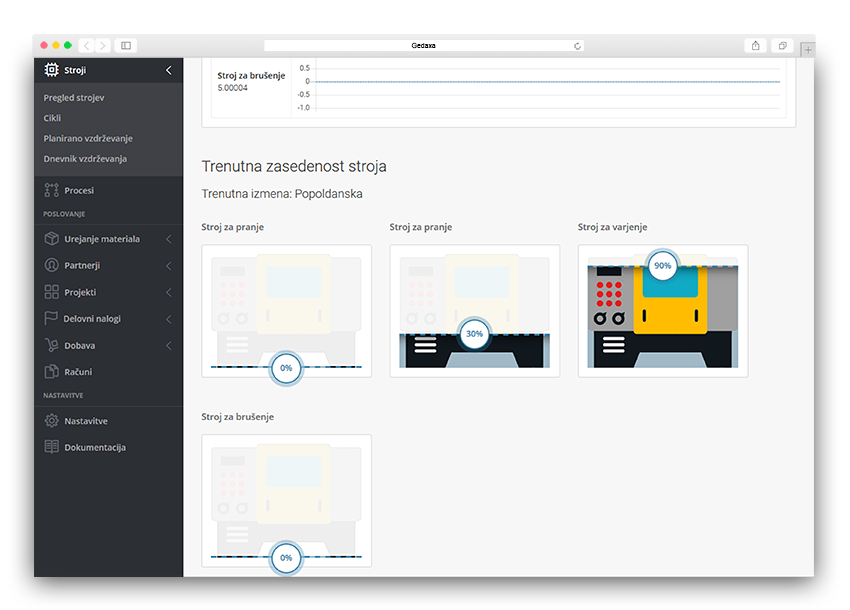The width and height of the screenshot is (850, 610).
Task: Expand the Urejanje materiala submenu chevron
Action: [x=168, y=239]
